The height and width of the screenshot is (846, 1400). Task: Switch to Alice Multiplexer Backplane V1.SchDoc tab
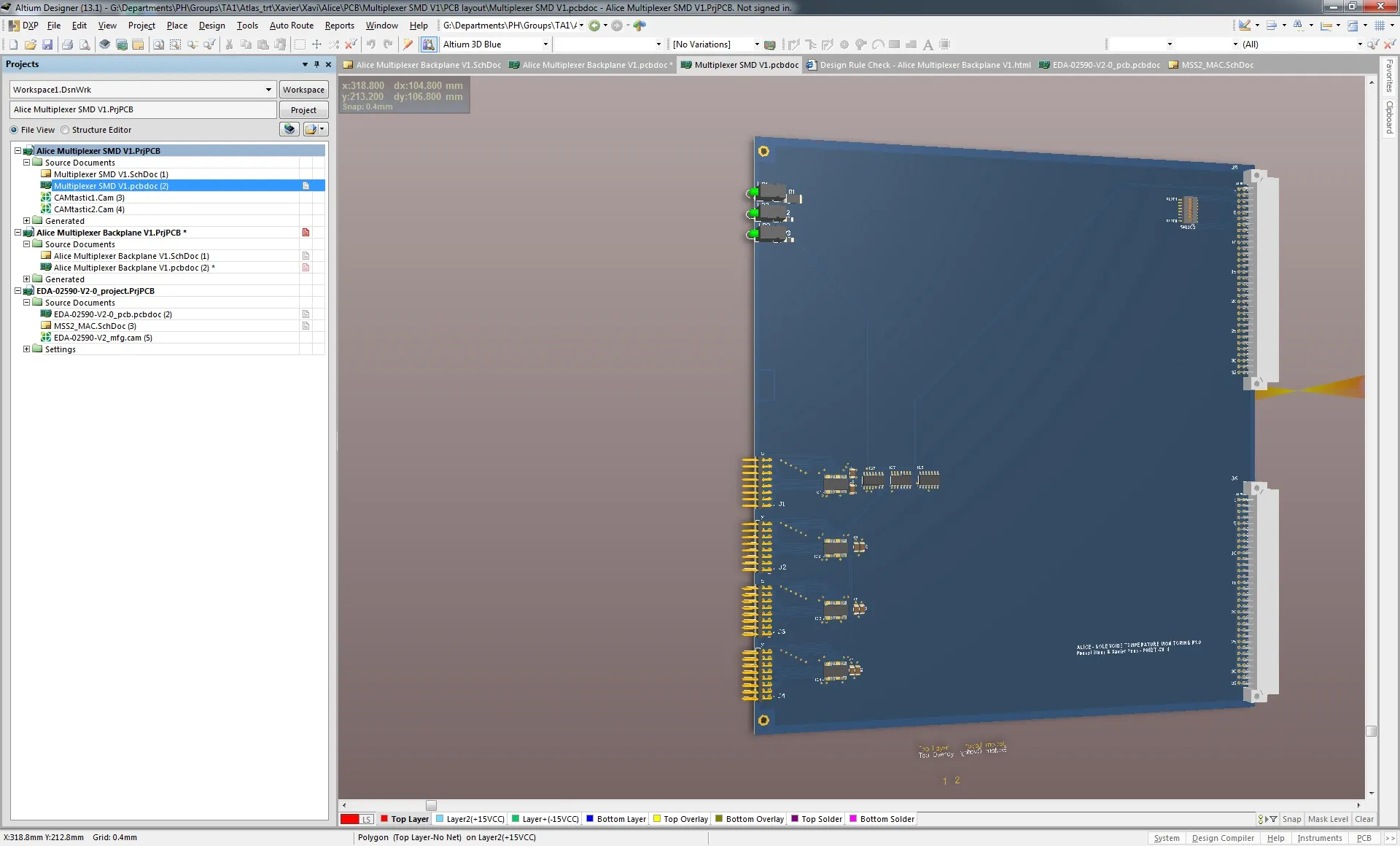pyautogui.click(x=422, y=65)
